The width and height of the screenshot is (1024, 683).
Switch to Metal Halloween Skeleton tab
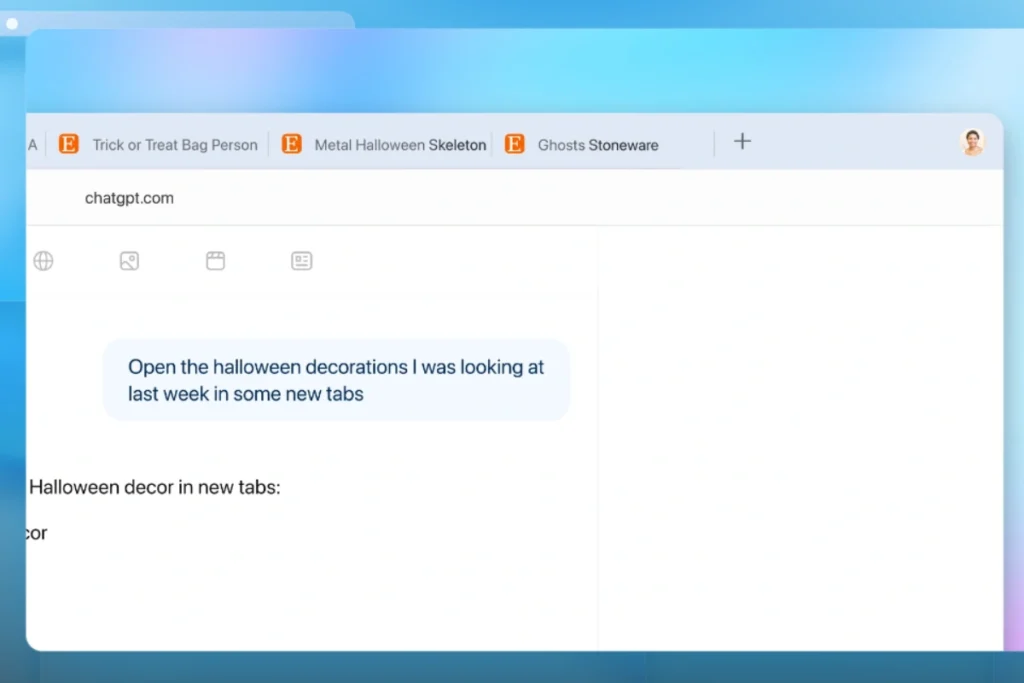coord(399,145)
